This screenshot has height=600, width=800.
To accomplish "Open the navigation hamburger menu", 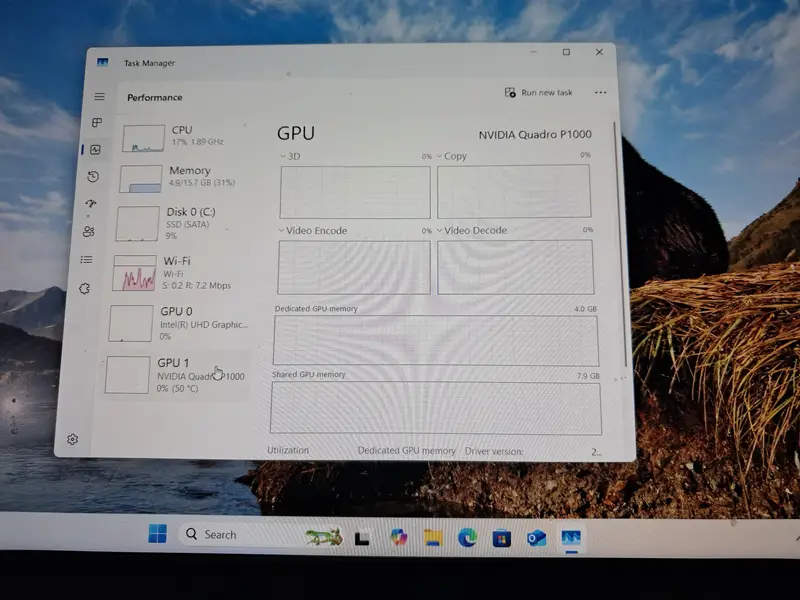I will point(97,97).
